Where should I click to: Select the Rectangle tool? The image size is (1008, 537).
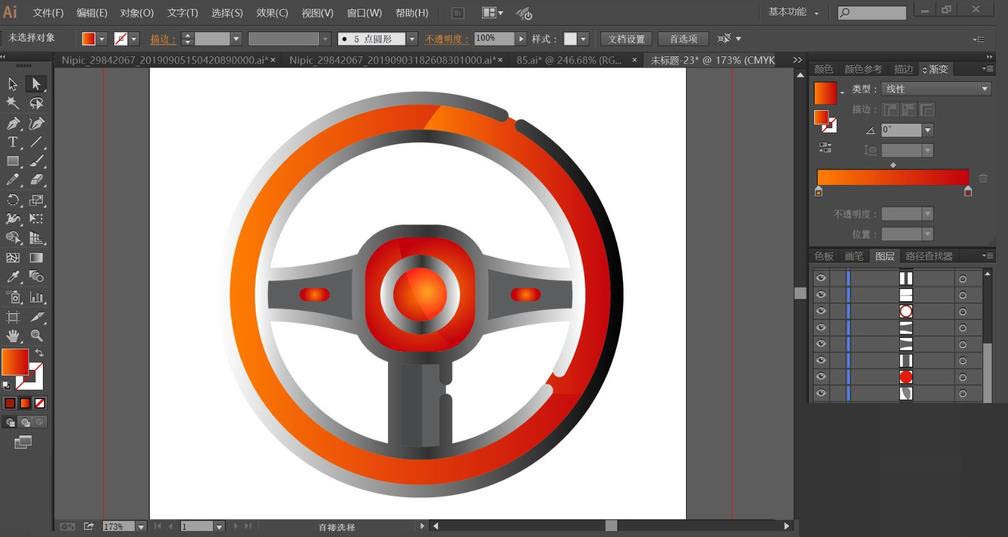13,161
